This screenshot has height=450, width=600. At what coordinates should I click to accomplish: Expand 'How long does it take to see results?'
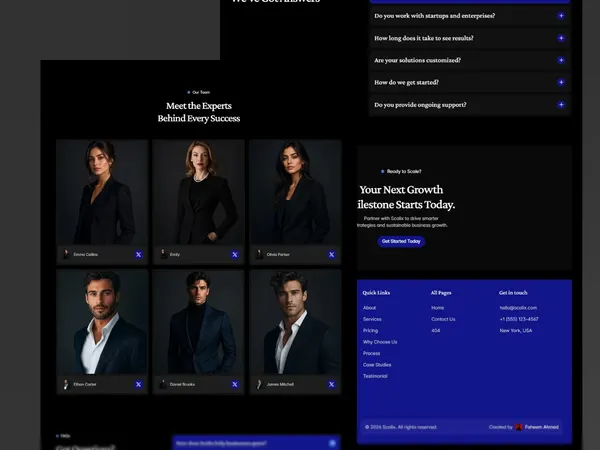pos(470,38)
